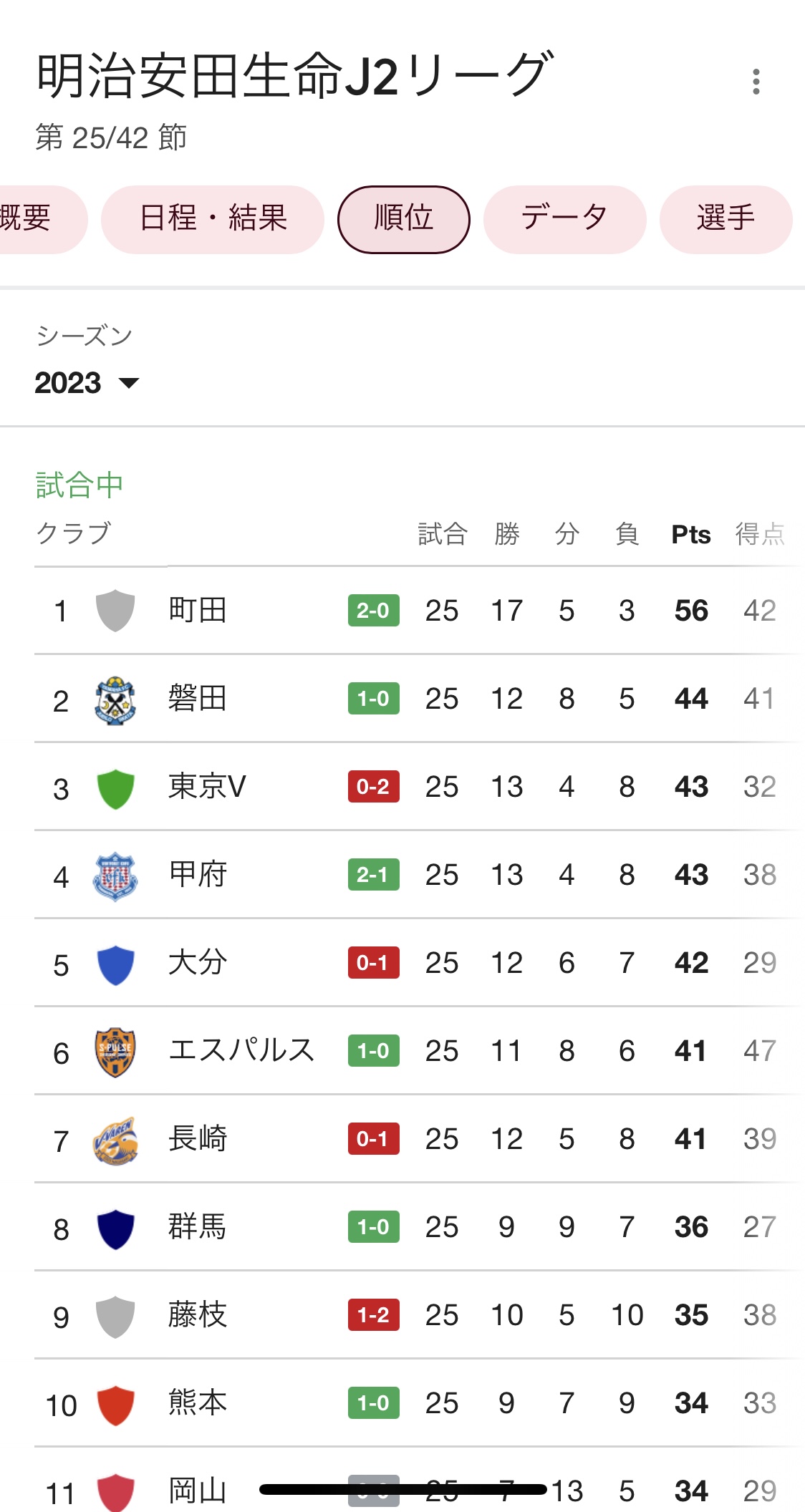Click the Júbilo Iwata (磐田) club crest
Screen dimensions: 805x1512
coord(115,699)
